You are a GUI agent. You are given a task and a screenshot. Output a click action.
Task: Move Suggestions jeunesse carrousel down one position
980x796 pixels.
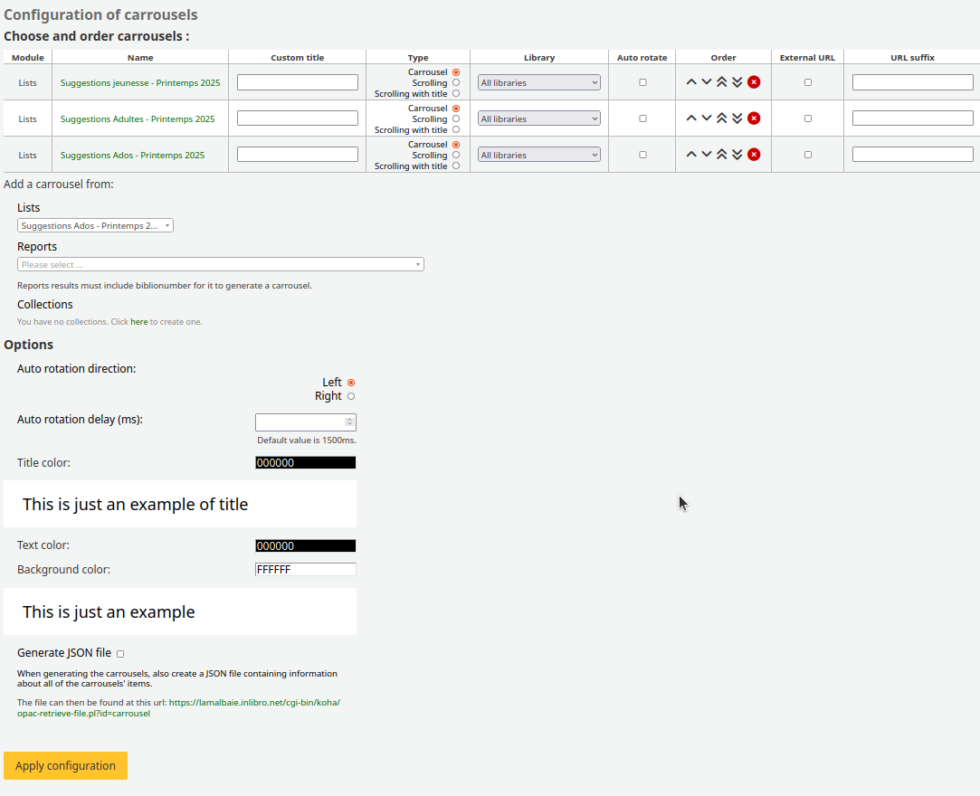click(706, 82)
